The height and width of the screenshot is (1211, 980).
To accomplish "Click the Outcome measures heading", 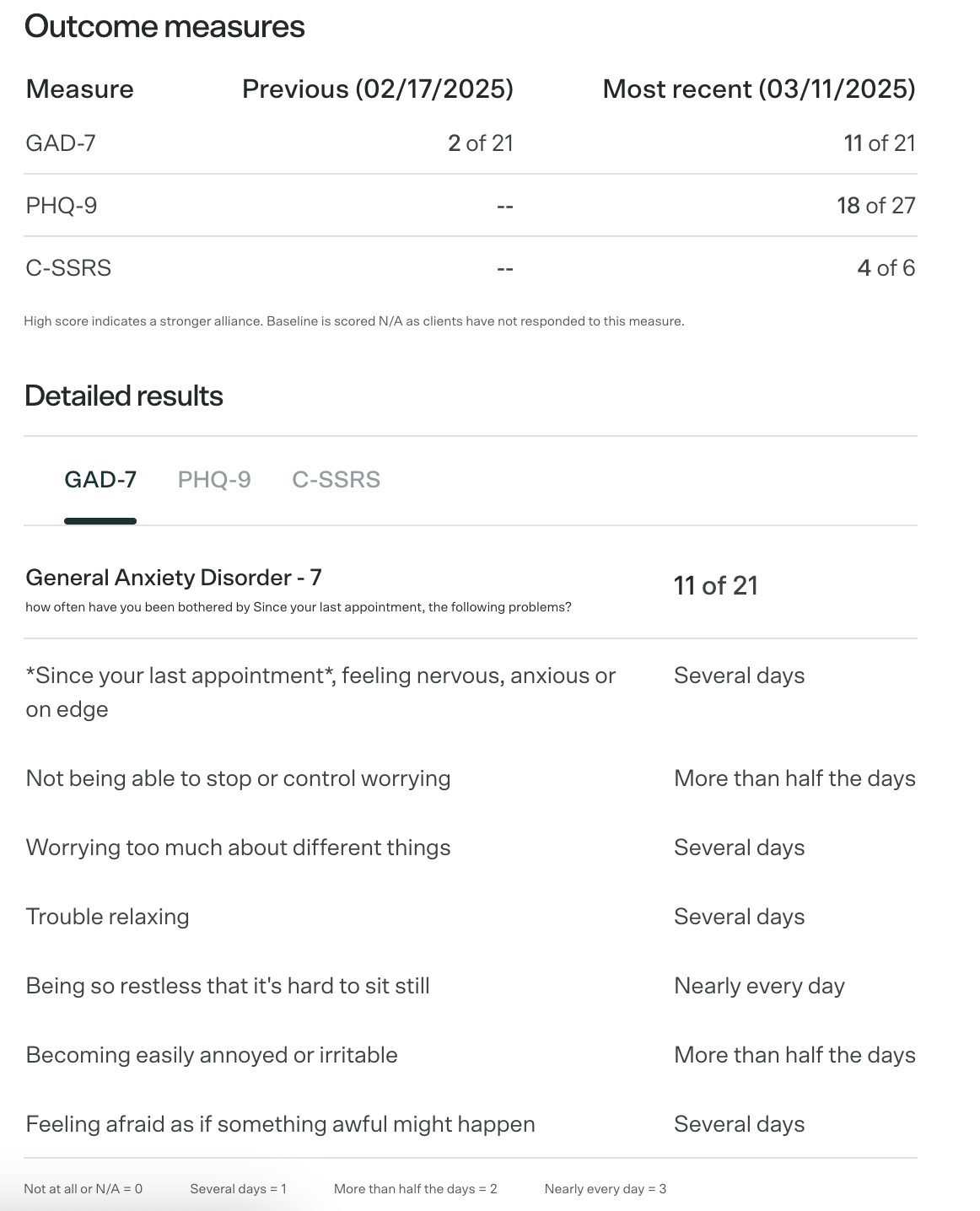I will click(x=164, y=26).
